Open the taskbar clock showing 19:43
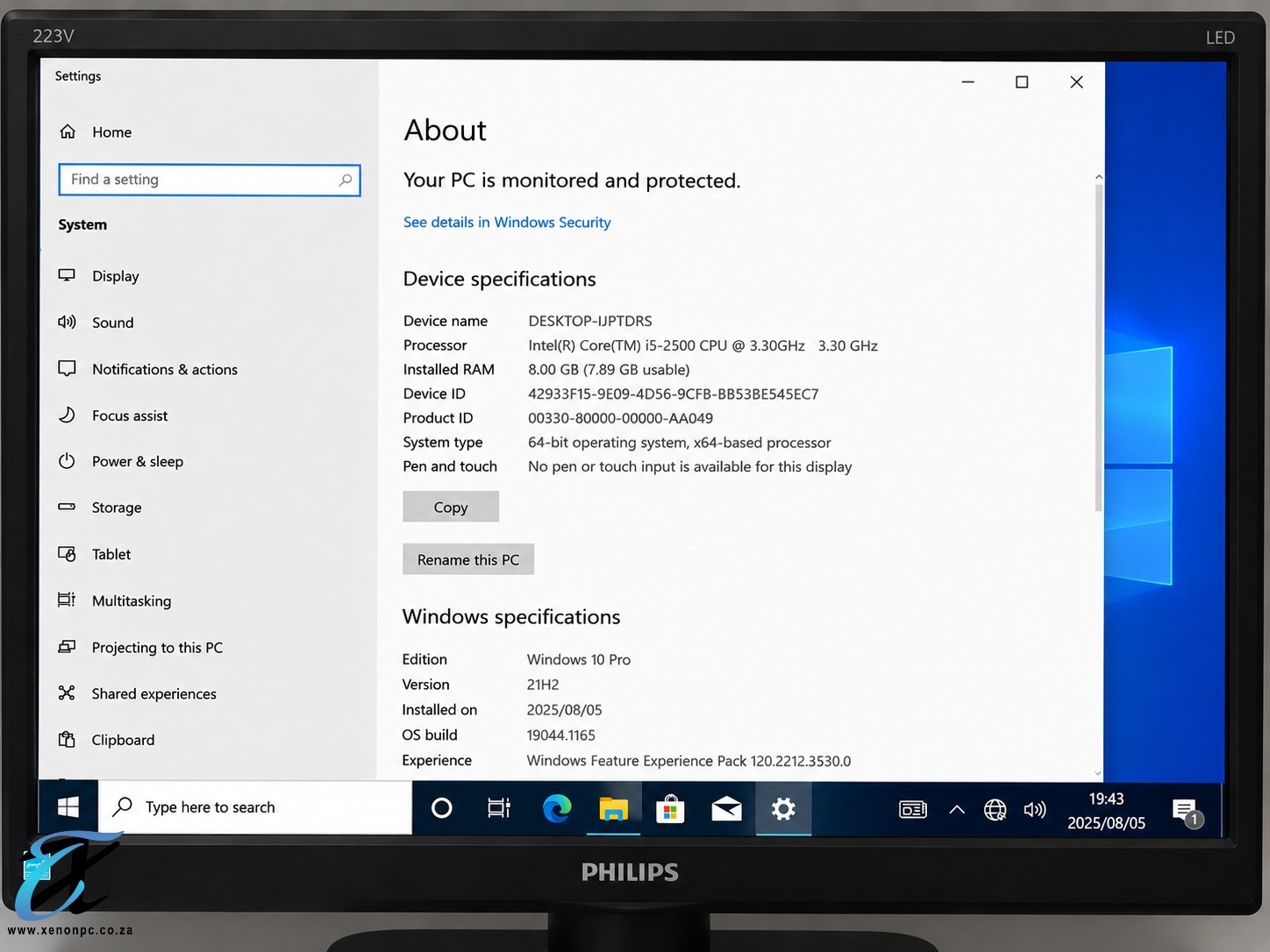 pyautogui.click(x=1106, y=811)
